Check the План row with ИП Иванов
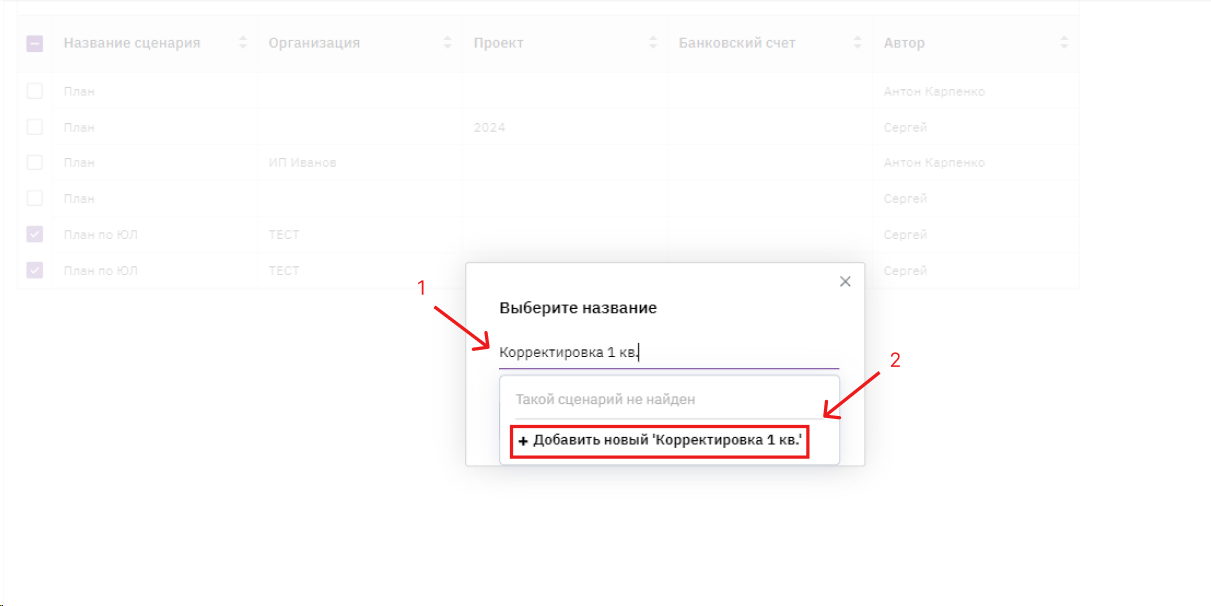 (x=35, y=162)
